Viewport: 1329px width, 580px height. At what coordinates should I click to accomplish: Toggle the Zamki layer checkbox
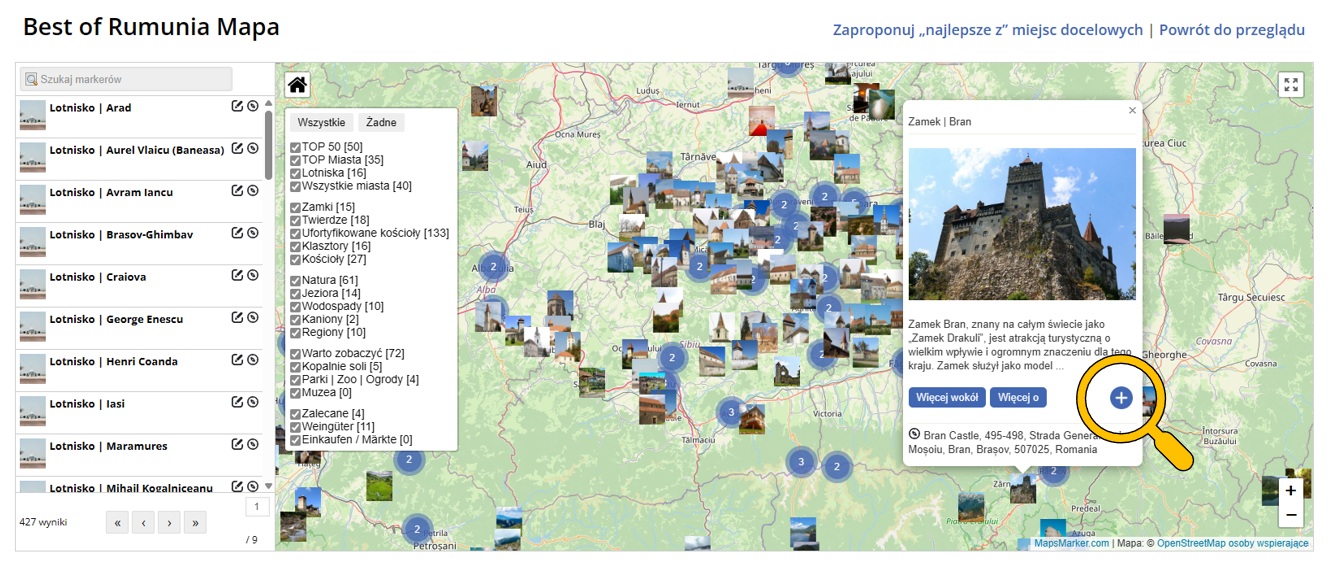tap(295, 207)
